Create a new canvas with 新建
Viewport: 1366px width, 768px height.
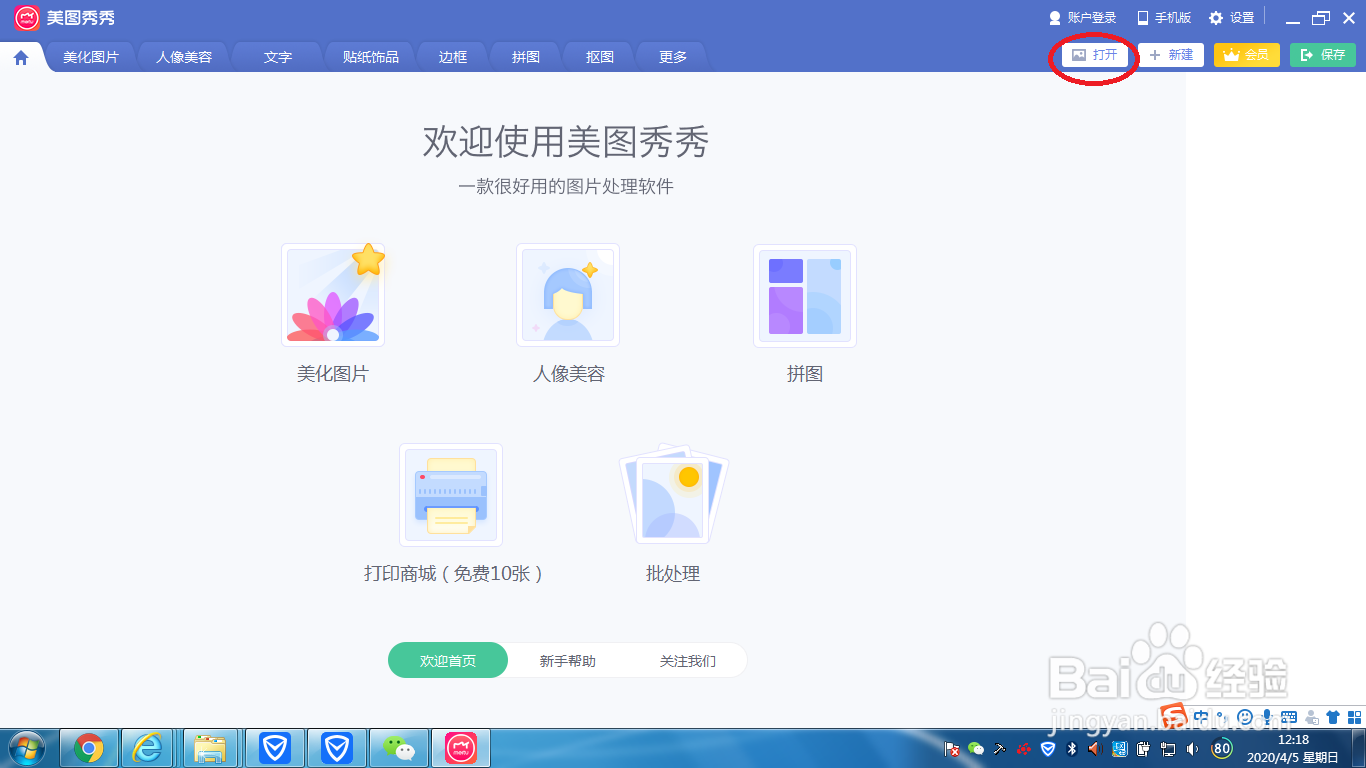[x=1171, y=55]
